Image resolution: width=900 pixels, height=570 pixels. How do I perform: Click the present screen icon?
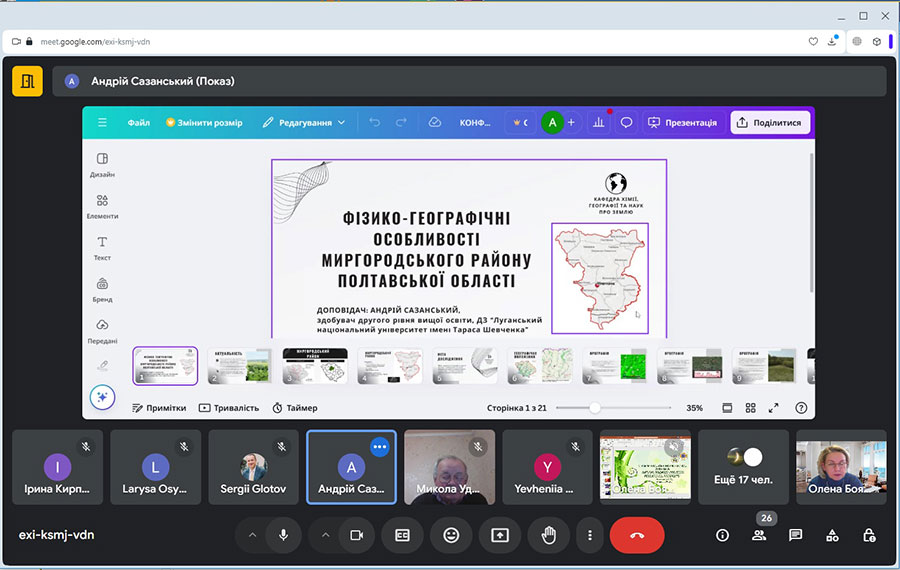[500, 535]
